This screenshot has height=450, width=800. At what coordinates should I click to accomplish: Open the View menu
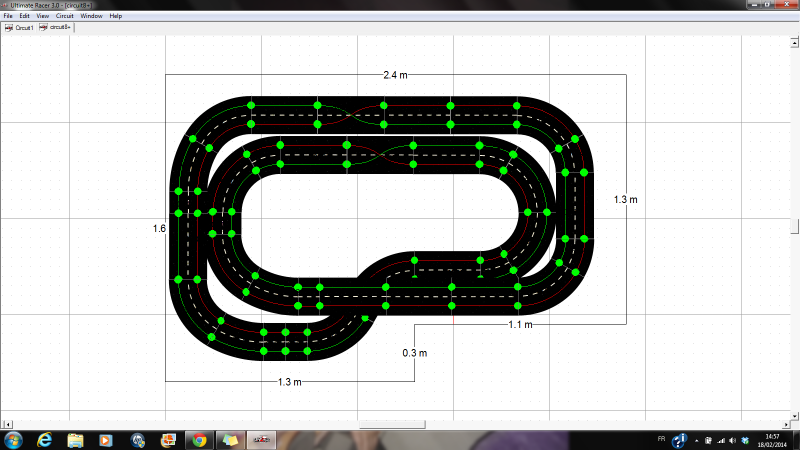coord(42,16)
